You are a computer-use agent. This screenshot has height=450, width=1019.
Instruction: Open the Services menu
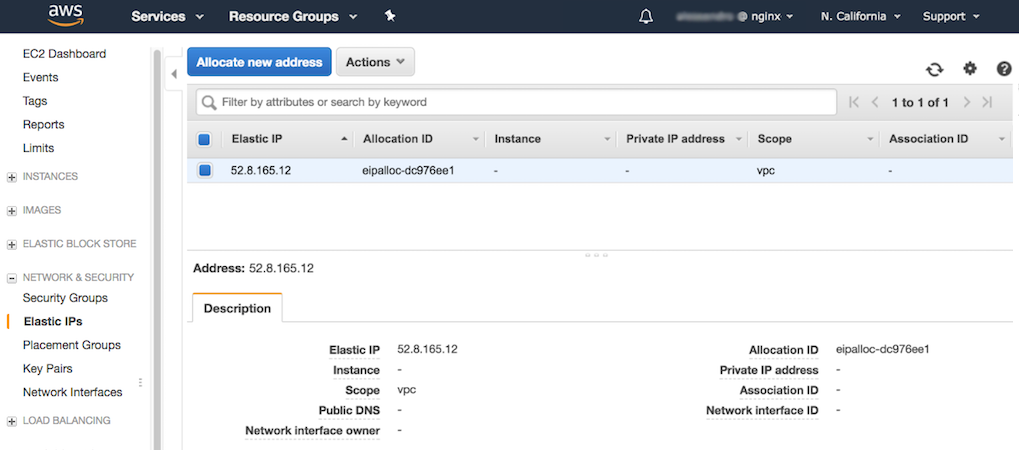click(167, 16)
